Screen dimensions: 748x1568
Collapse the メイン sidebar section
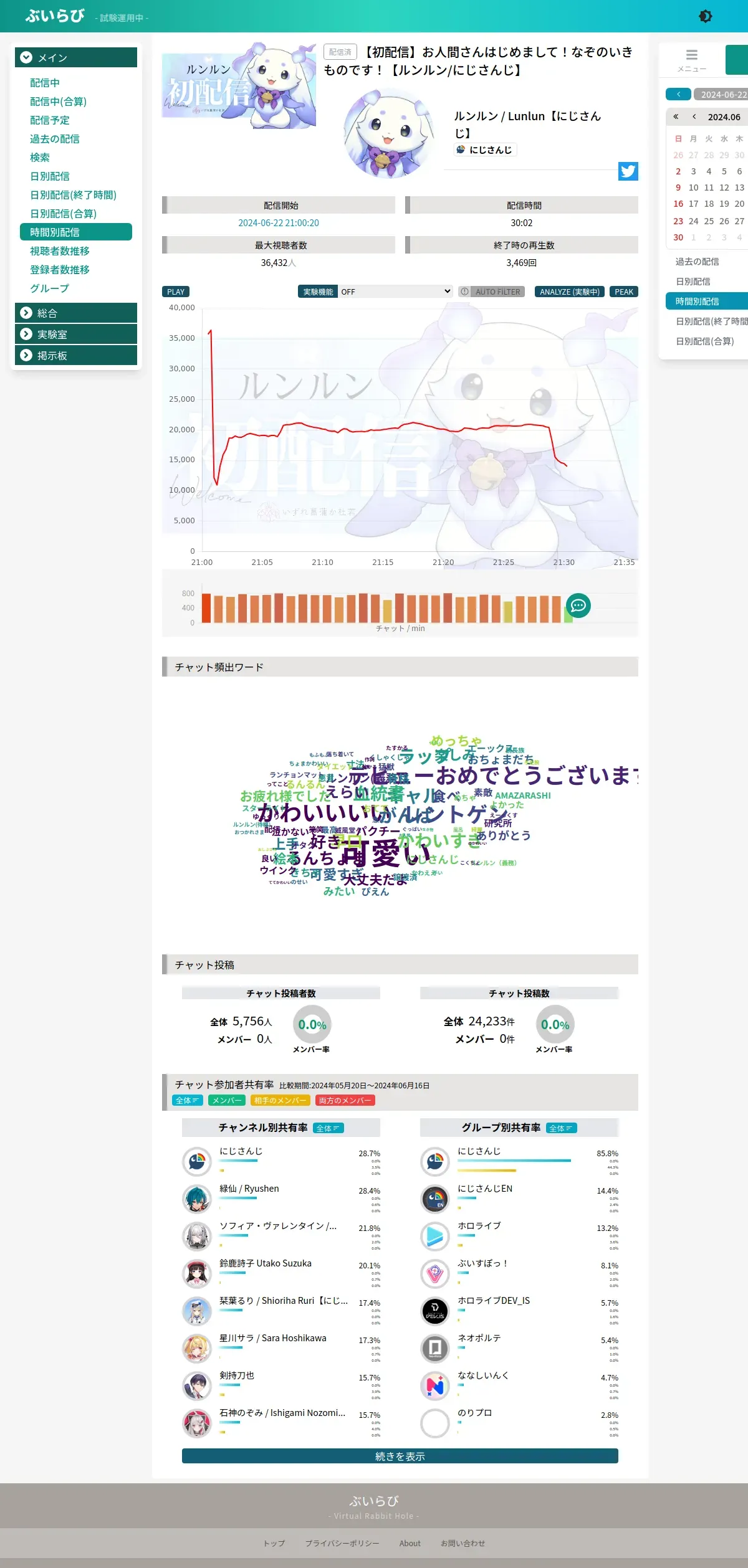pos(76,57)
